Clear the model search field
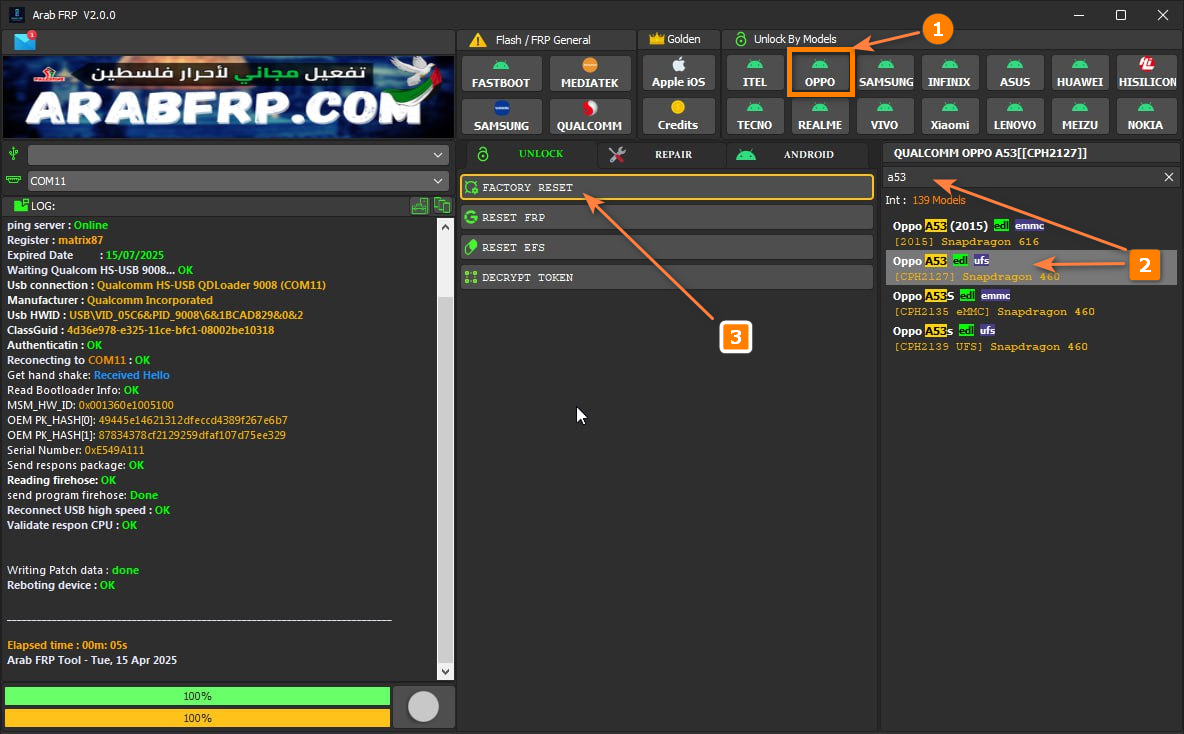This screenshot has width=1184, height=734. point(1168,177)
